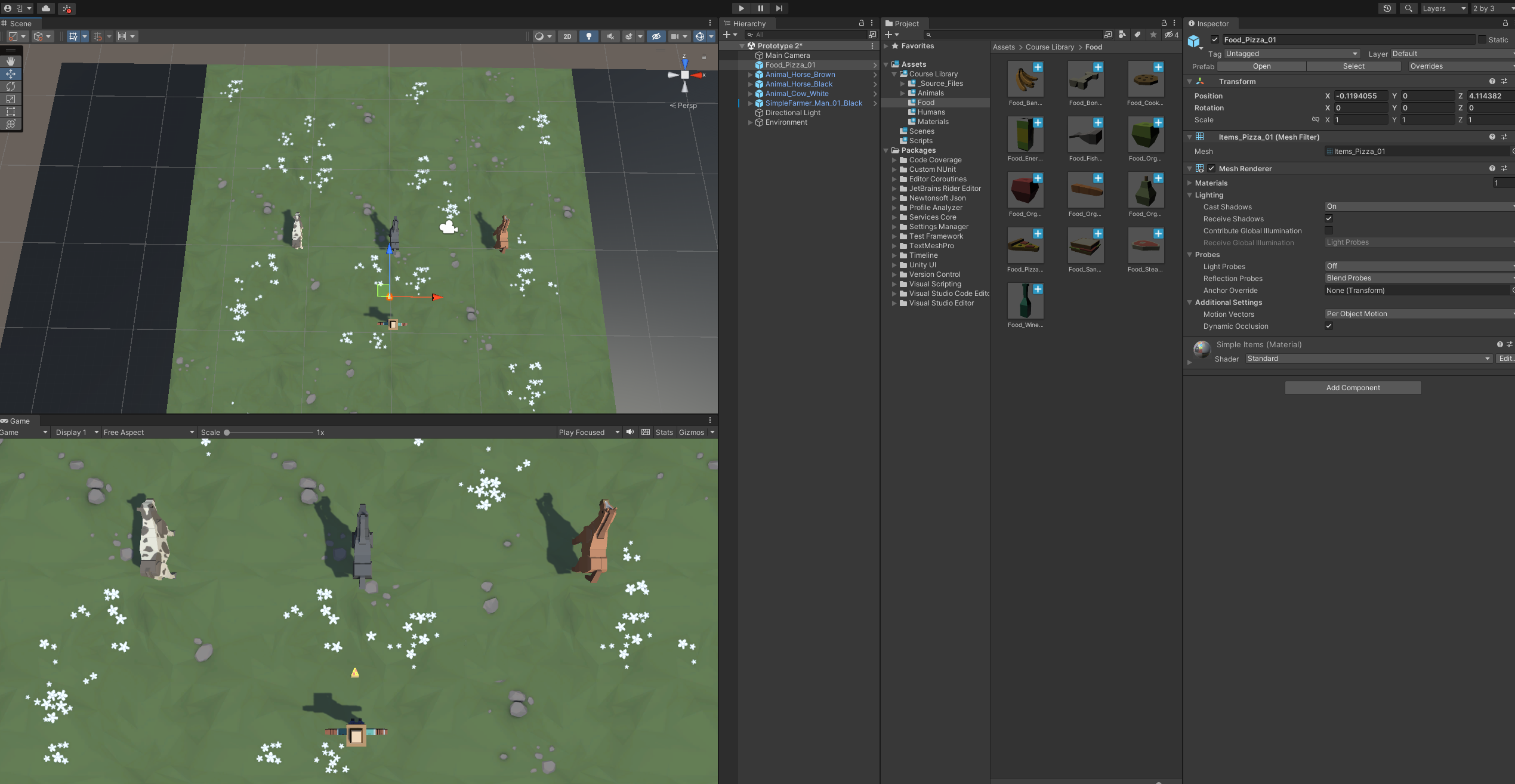
Task: Click the cloud services icon
Action: [x=46, y=8]
